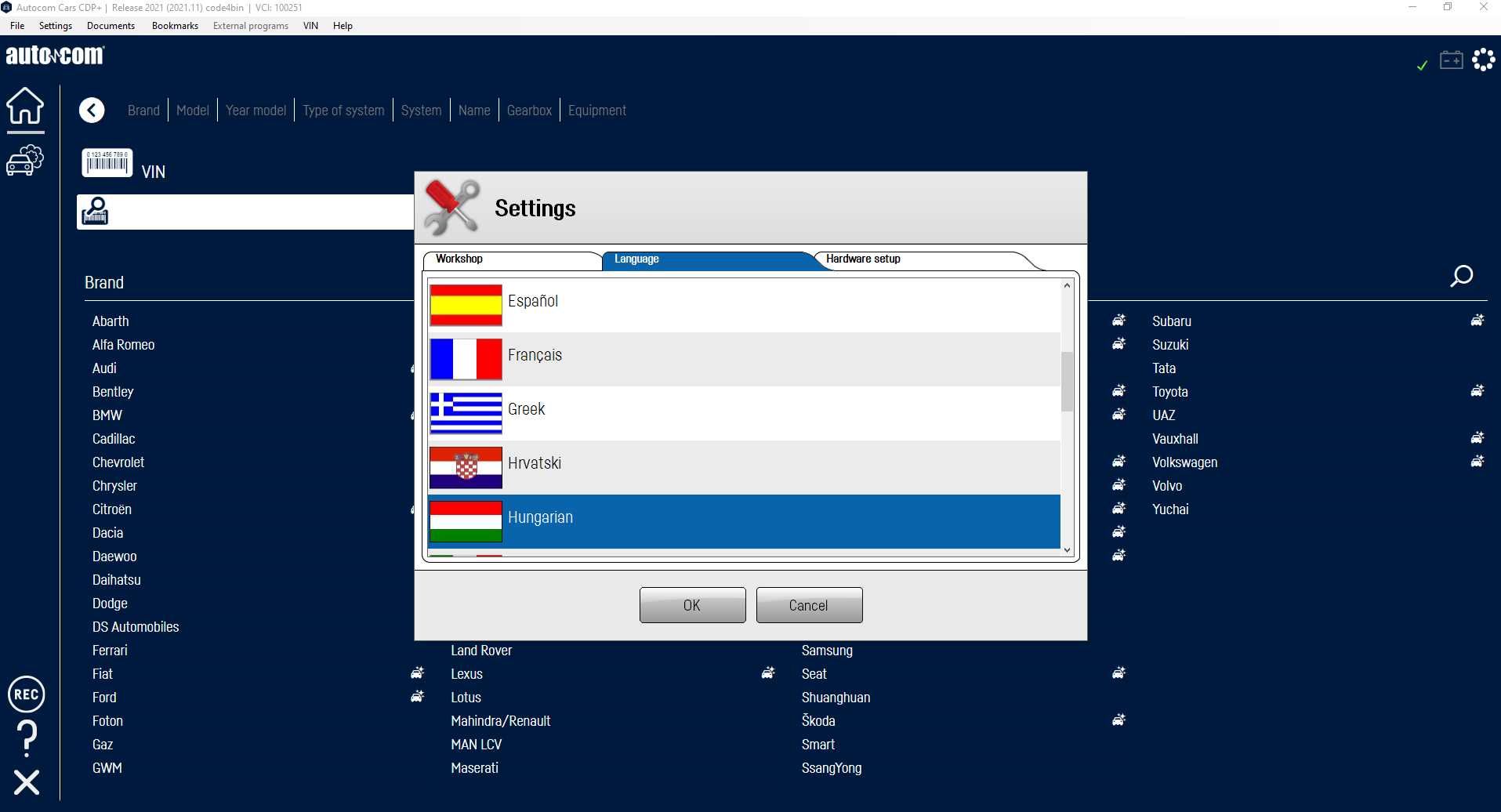
Task: Select Mahindra/Renault brand
Action: click(500, 721)
